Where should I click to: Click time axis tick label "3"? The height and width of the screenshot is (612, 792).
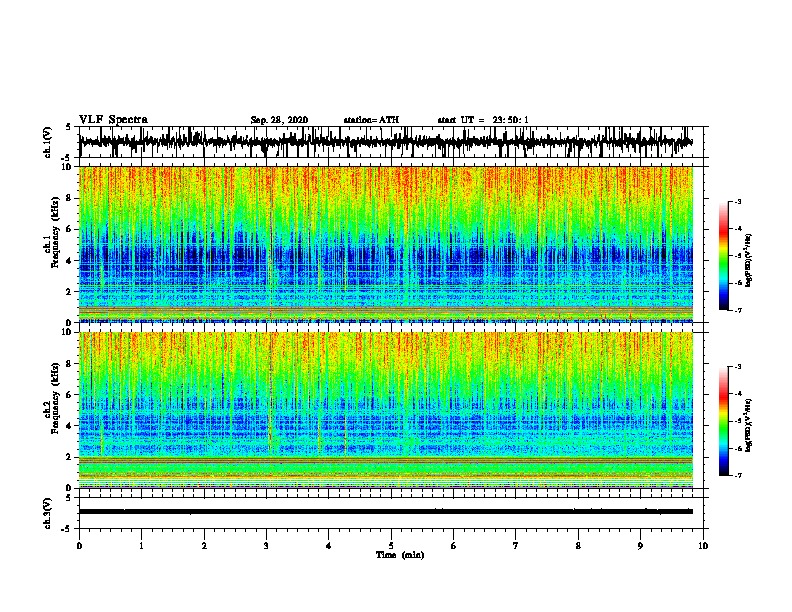tap(266, 546)
